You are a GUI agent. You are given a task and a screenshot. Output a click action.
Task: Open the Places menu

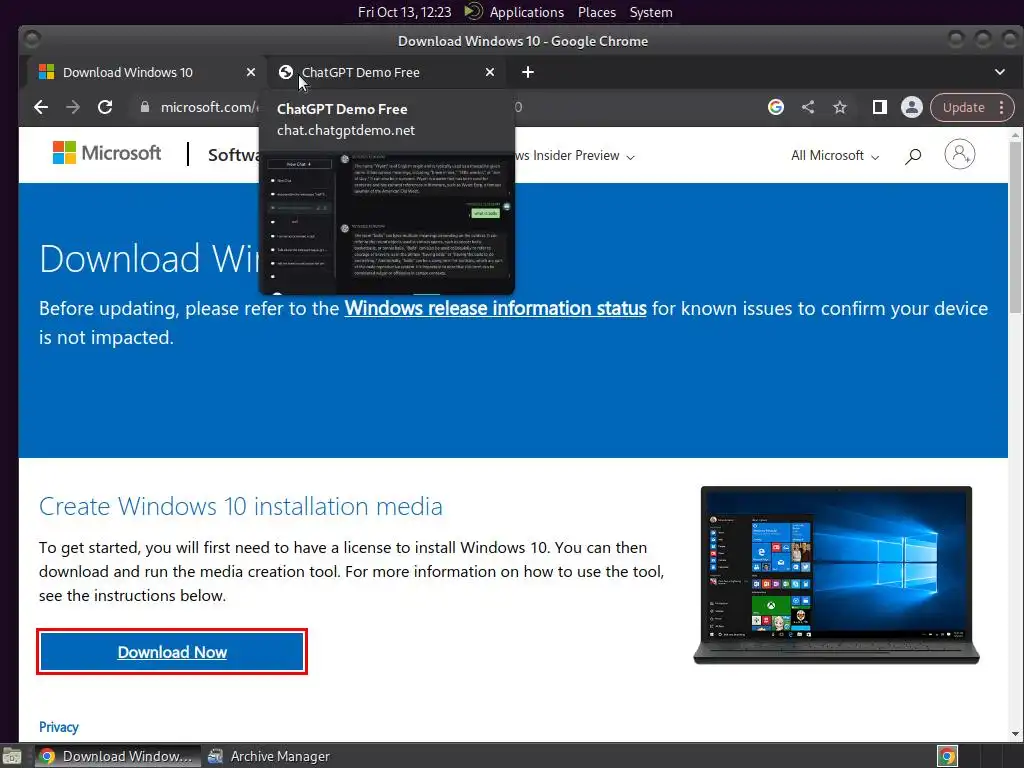pyautogui.click(x=597, y=12)
